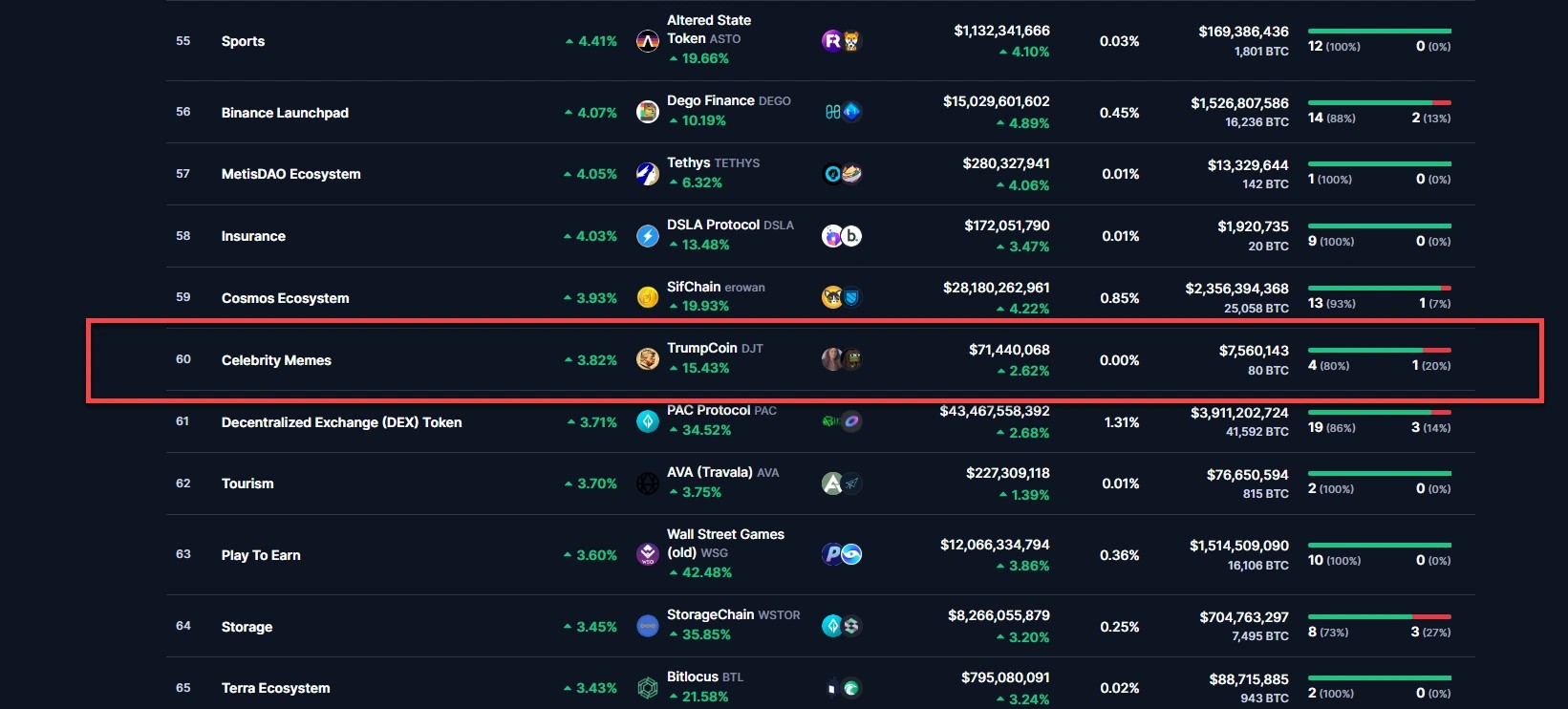This screenshot has height=709, width=1568.
Task: Click the Bitlocus coin icon
Action: (x=648, y=688)
